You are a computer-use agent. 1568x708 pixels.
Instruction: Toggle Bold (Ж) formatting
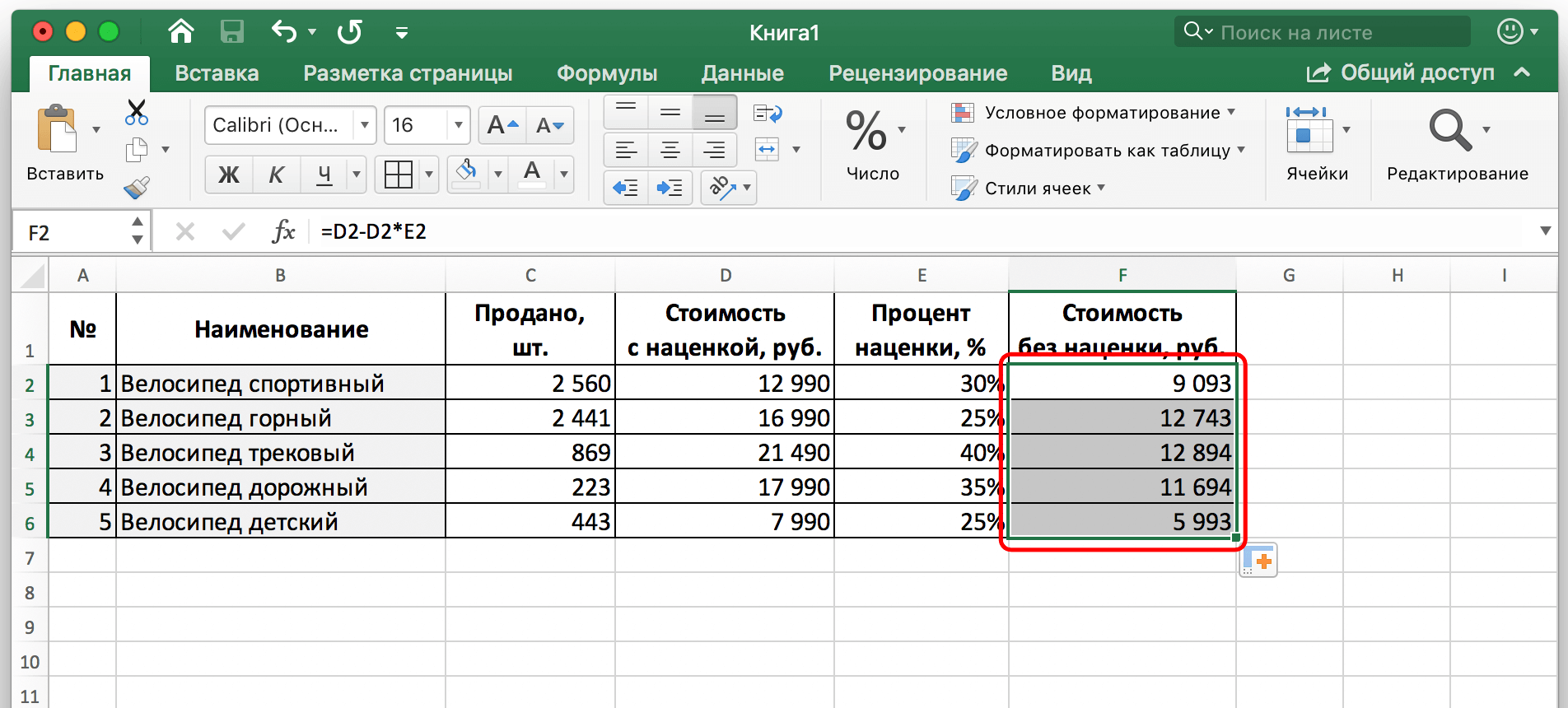coord(229,175)
